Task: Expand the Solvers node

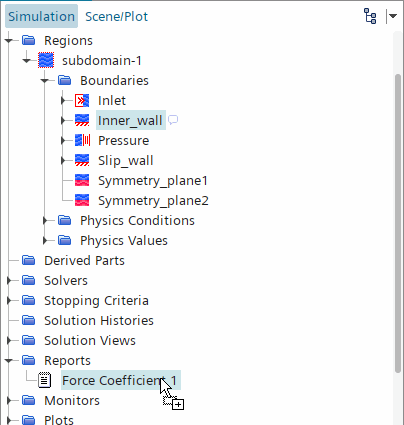Action: pos(9,280)
